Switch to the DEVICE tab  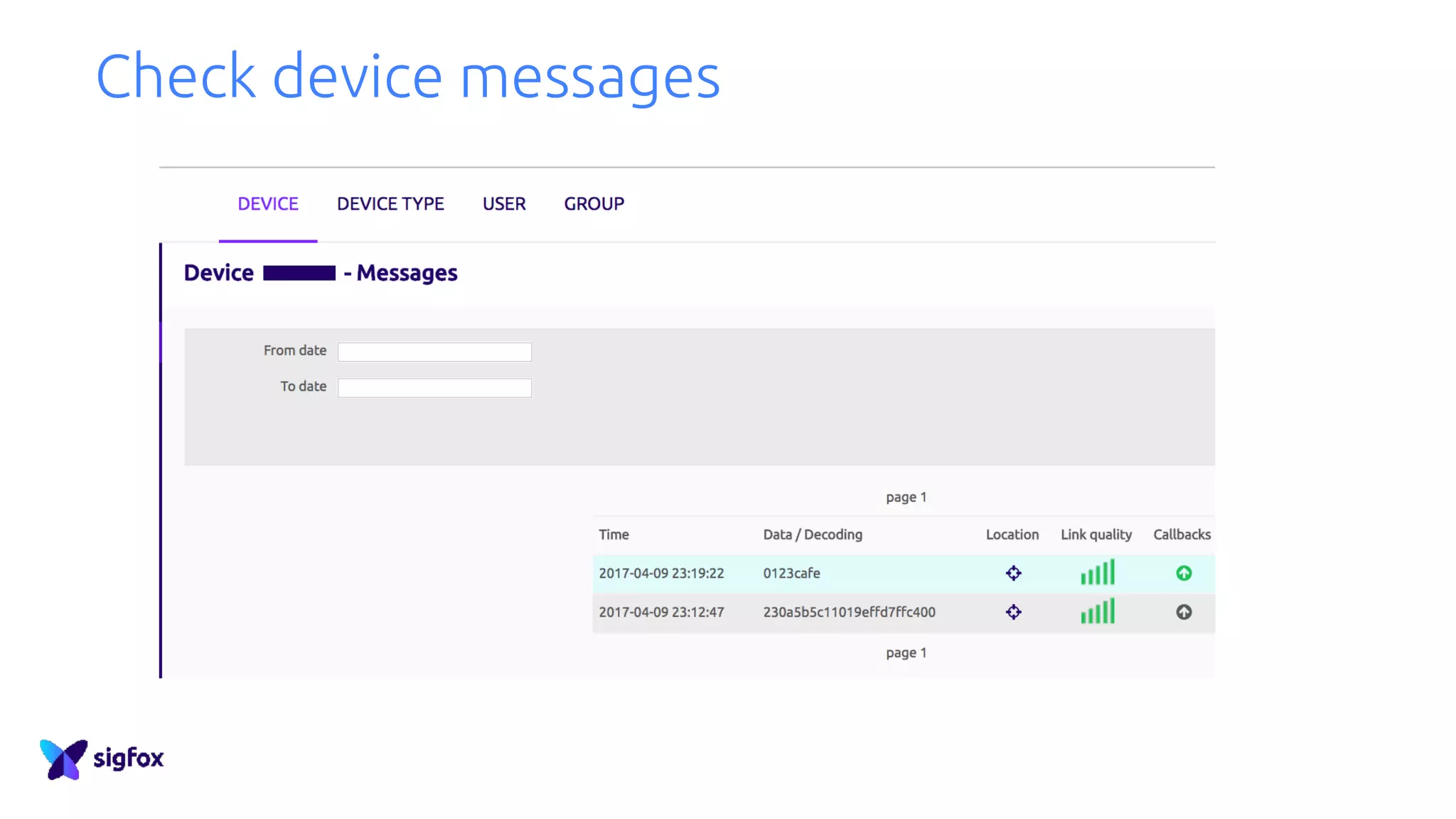click(268, 204)
